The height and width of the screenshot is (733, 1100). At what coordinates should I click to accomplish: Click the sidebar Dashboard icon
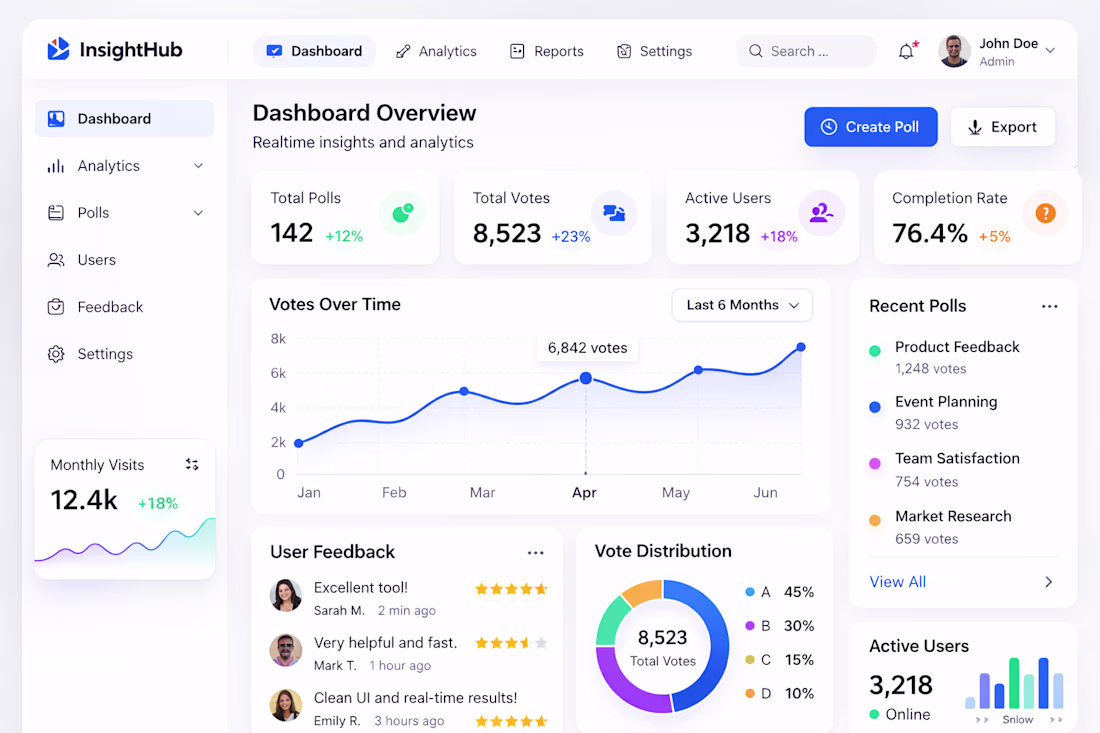tap(56, 119)
